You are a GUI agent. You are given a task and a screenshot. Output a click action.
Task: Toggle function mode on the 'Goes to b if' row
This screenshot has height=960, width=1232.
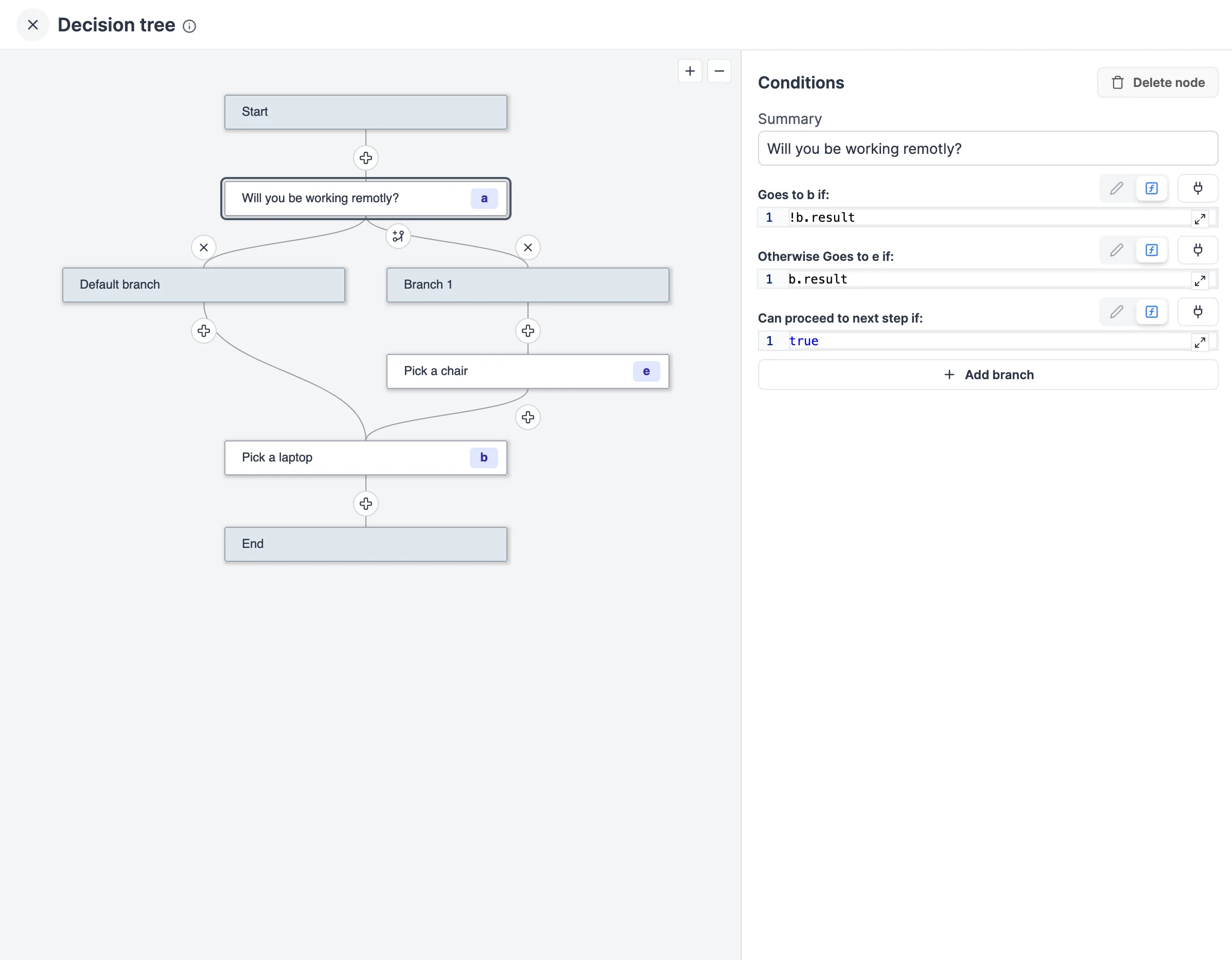(x=1151, y=188)
